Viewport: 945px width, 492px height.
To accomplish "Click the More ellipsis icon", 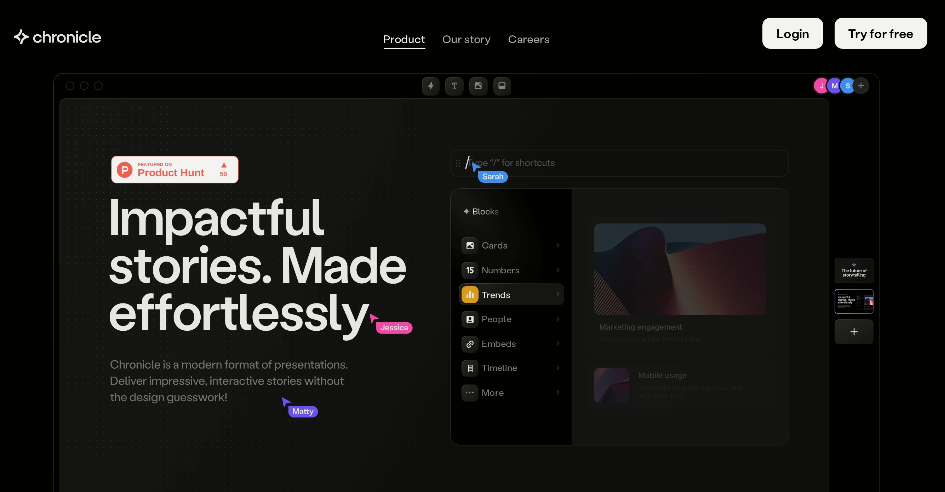I will click(470, 393).
